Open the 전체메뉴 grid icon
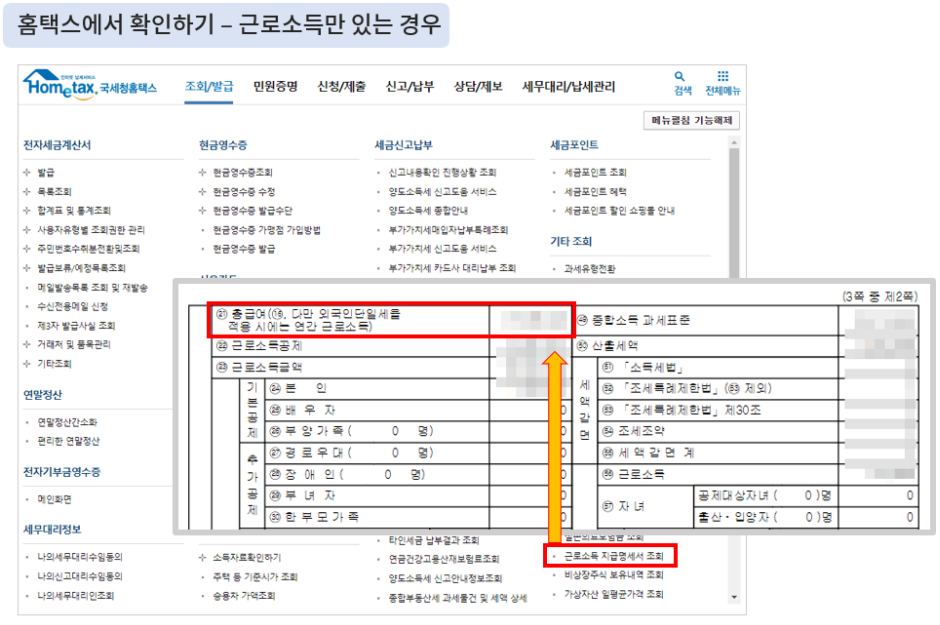The width and height of the screenshot is (940, 625). pos(723,78)
